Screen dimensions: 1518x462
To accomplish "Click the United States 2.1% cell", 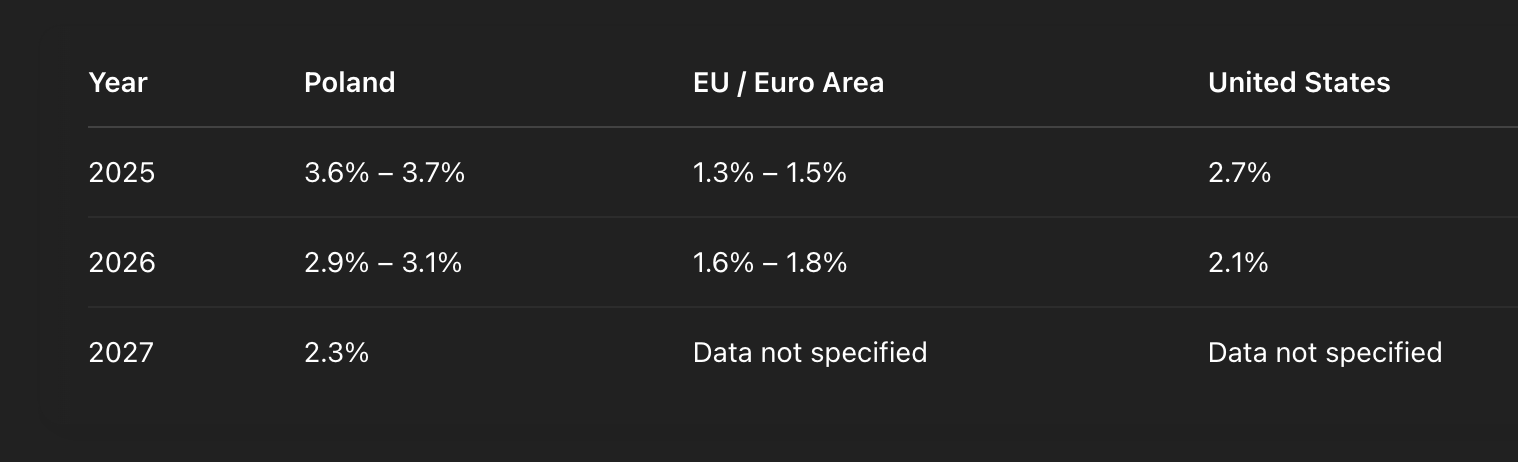I will click(1238, 263).
